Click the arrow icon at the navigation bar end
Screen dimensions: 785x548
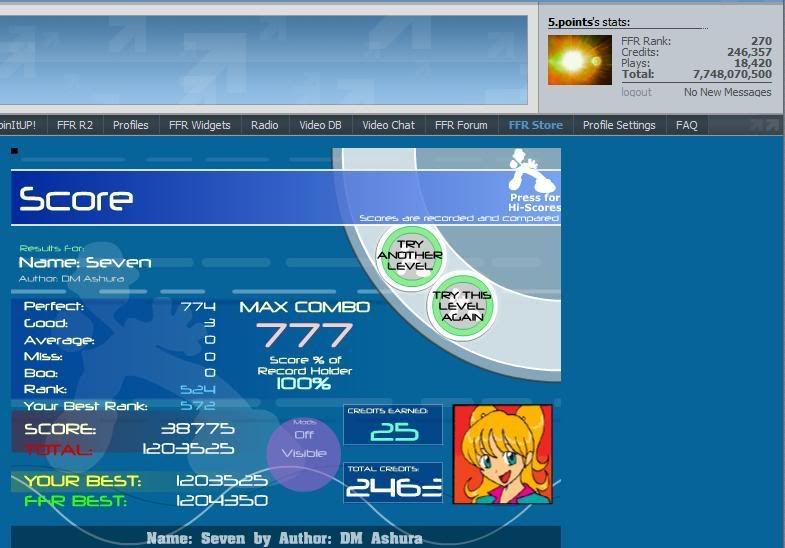pyautogui.click(x=763, y=125)
